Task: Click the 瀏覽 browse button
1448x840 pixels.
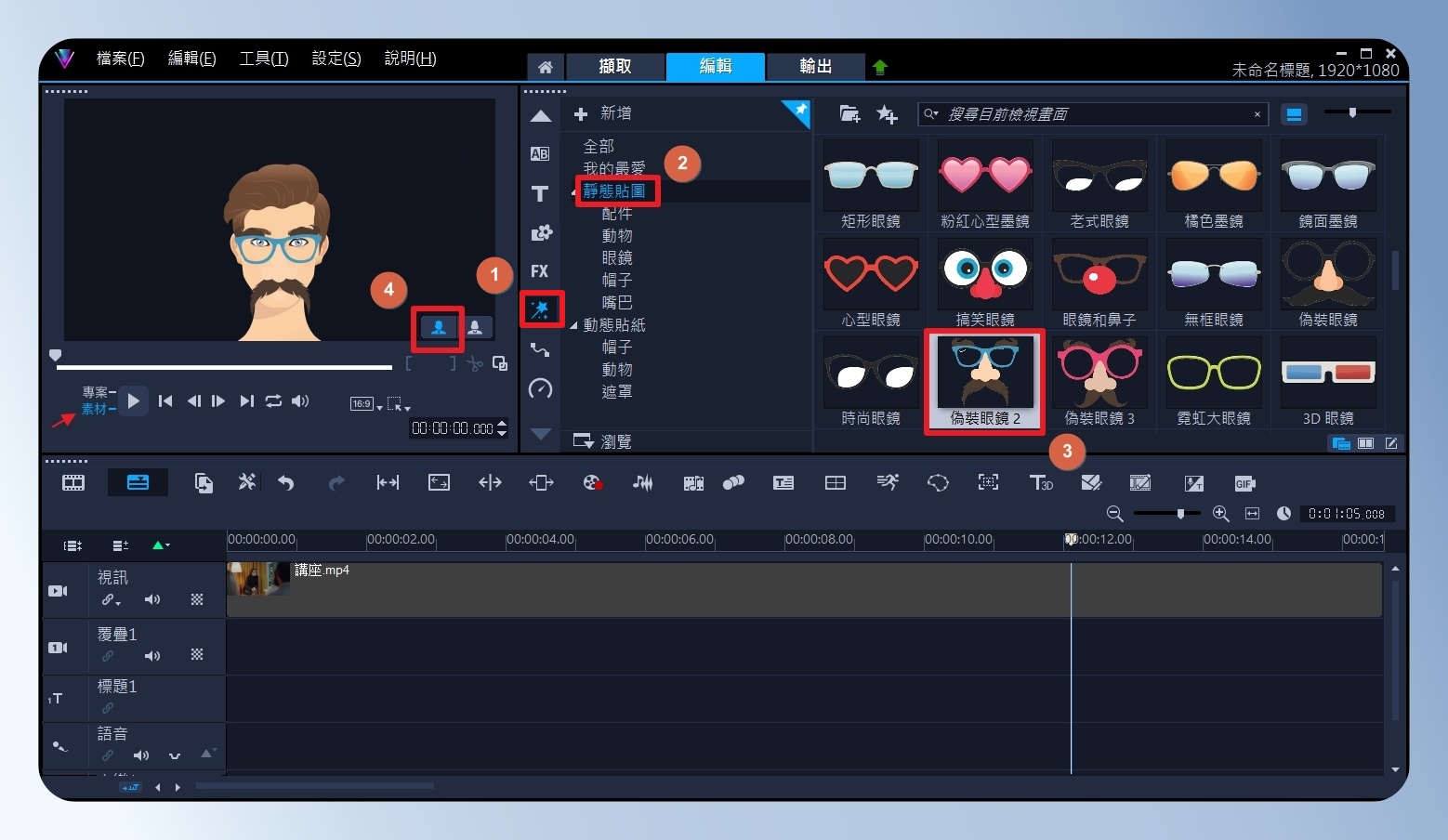Action: tap(603, 441)
